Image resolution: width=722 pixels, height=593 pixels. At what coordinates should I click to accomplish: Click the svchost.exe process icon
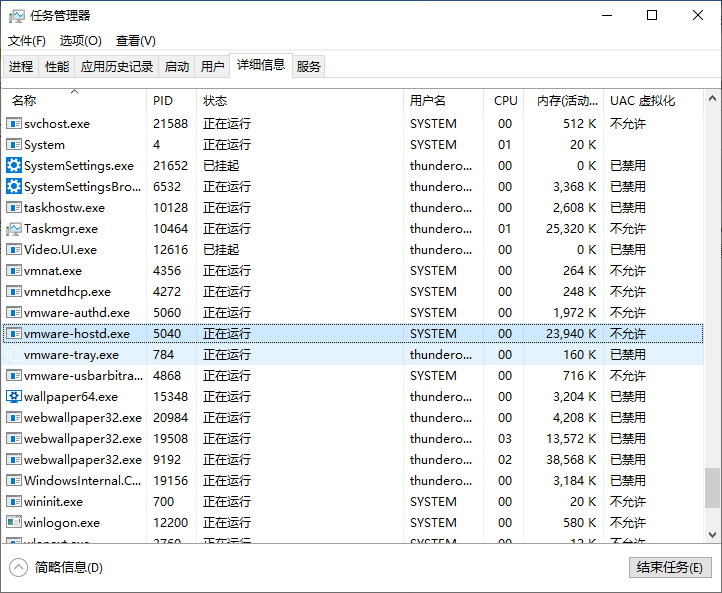(14, 123)
